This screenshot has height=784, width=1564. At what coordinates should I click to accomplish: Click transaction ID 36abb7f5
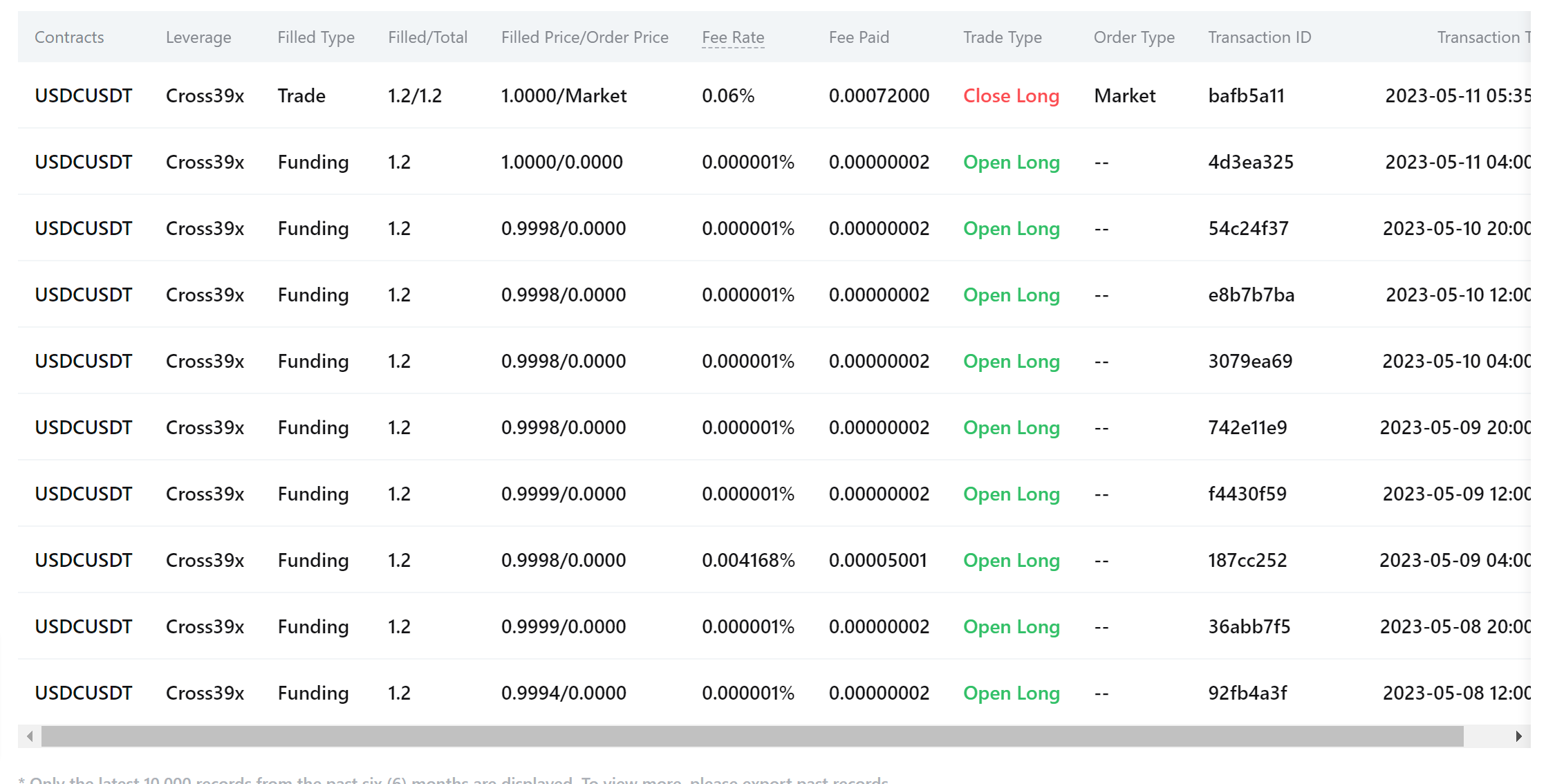[x=1249, y=626]
